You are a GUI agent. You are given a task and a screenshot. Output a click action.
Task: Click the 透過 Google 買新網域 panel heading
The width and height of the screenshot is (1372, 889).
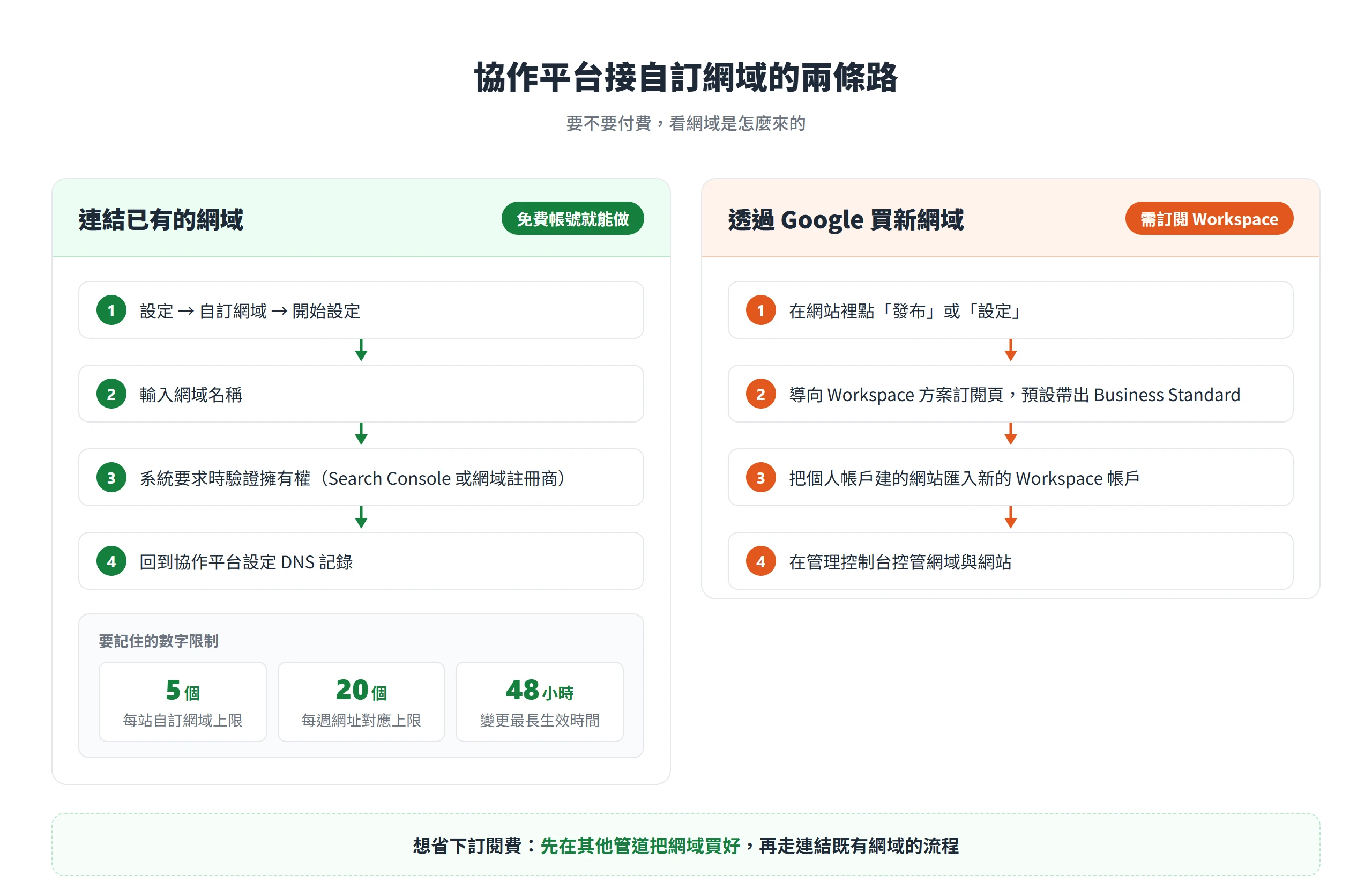846,220
